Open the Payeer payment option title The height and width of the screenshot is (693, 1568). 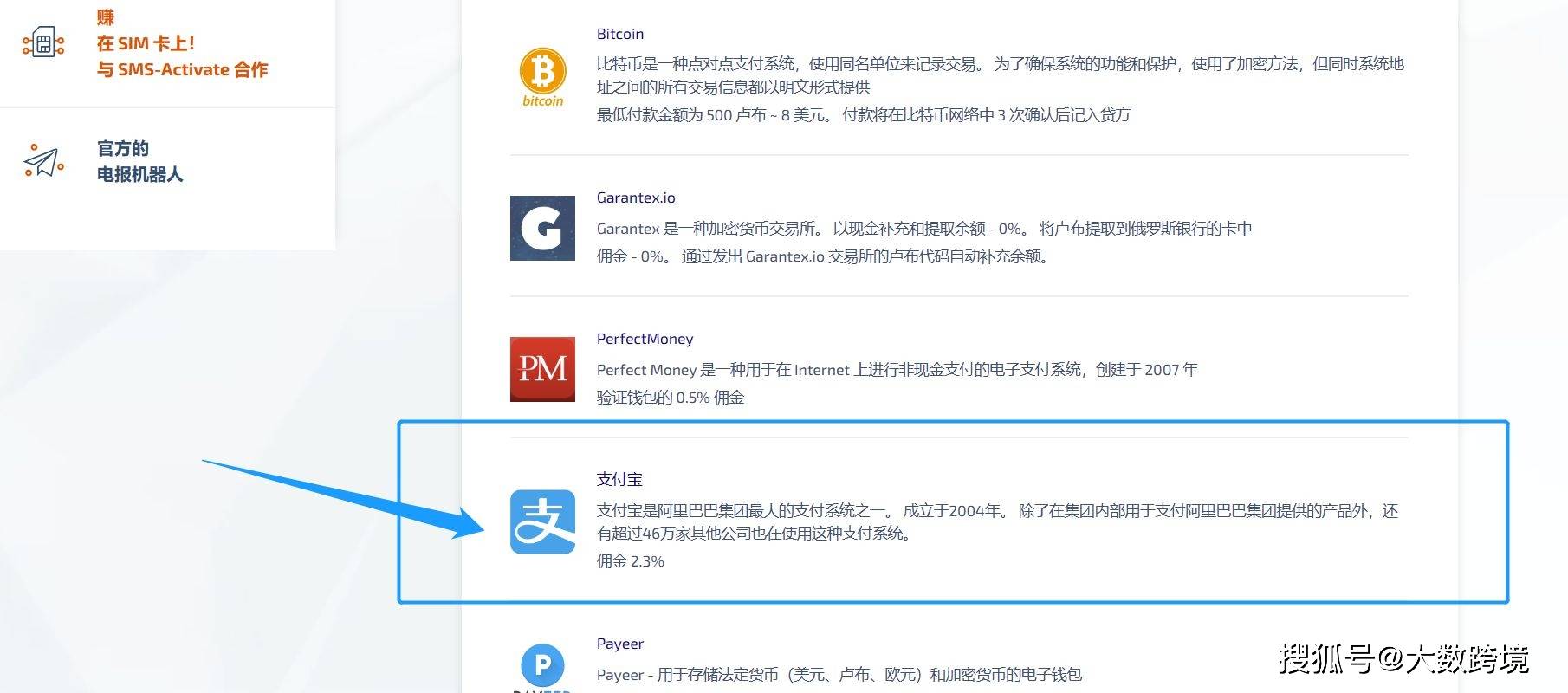620,644
